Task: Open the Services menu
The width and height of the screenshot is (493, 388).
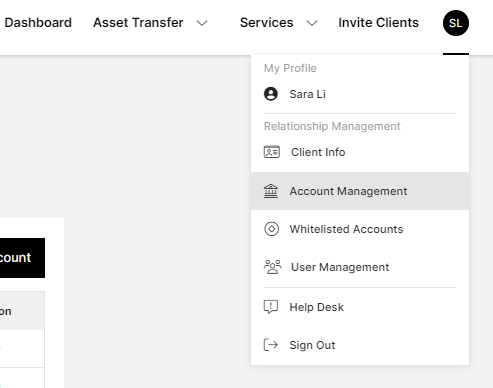Action: pos(267,23)
